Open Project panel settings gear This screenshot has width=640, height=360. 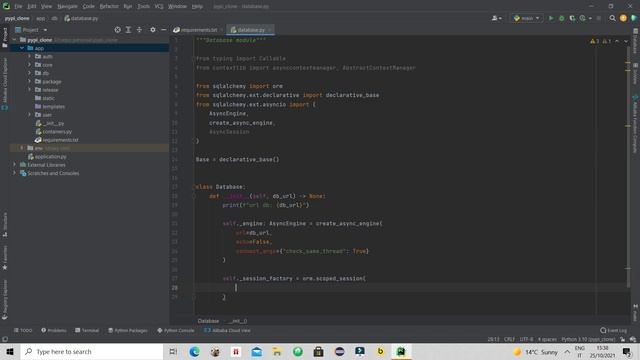click(x=153, y=30)
